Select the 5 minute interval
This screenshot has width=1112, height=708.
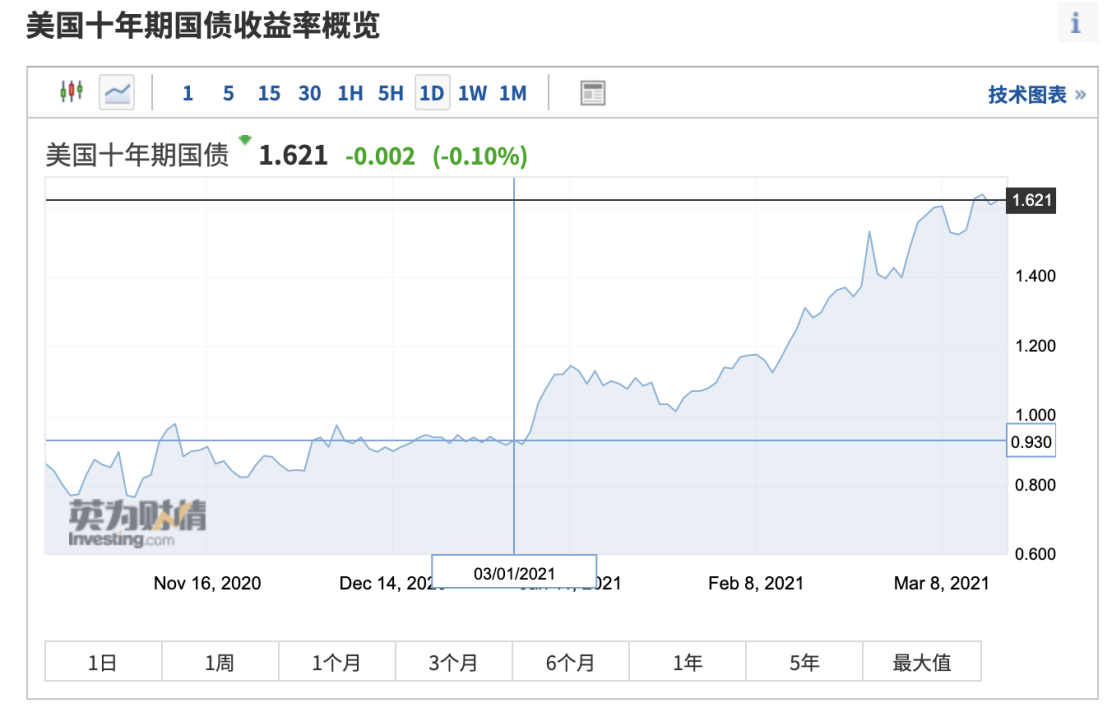click(228, 93)
